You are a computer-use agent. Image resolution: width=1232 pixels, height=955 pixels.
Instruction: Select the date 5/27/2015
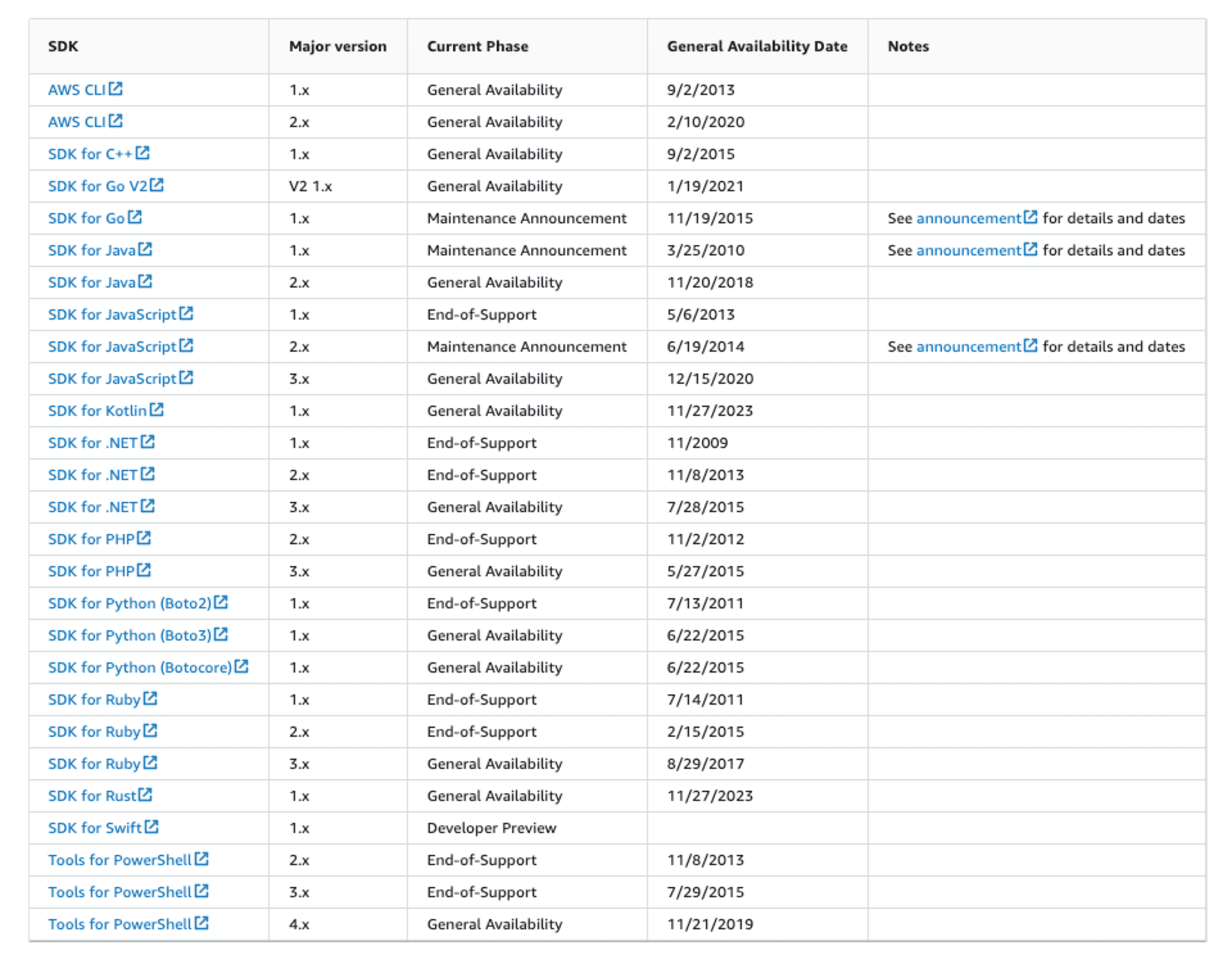[x=706, y=571]
